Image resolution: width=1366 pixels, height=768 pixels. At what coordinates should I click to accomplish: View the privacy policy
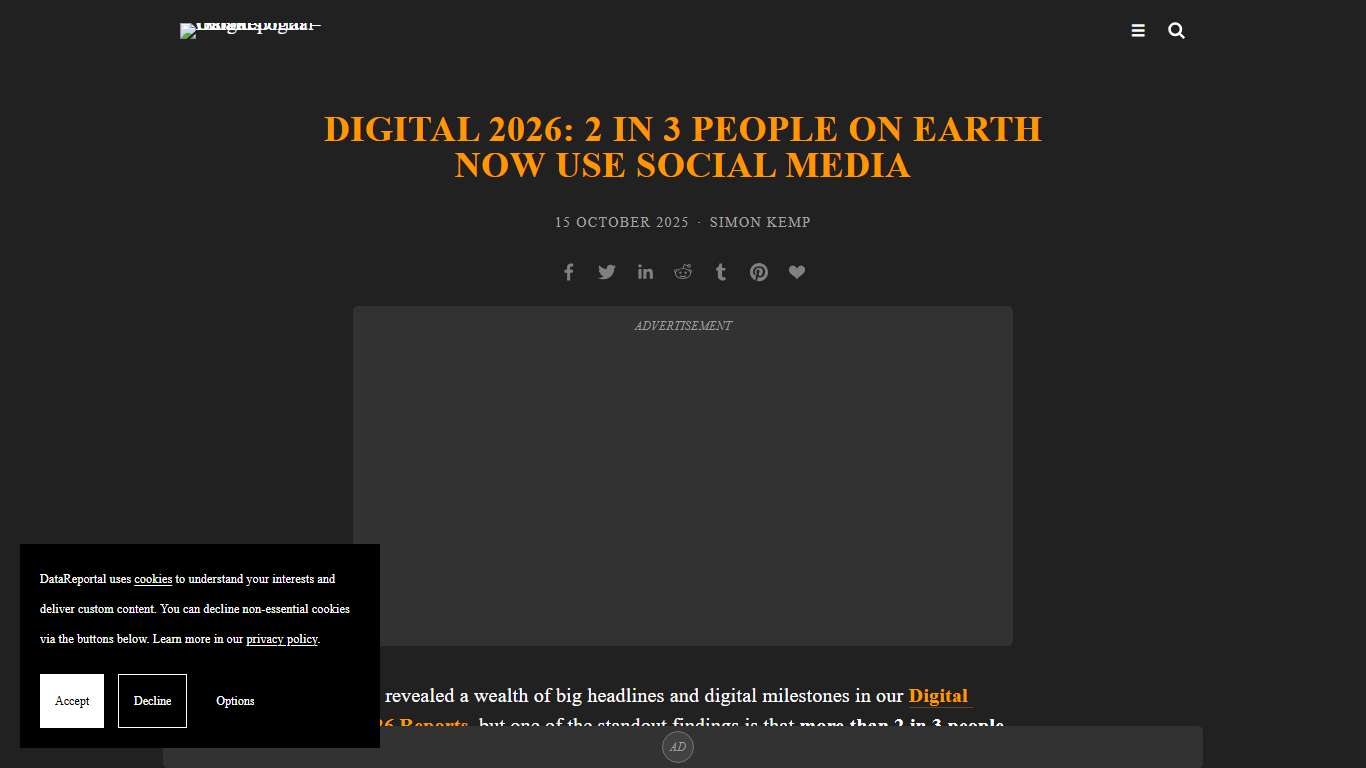[281, 639]
